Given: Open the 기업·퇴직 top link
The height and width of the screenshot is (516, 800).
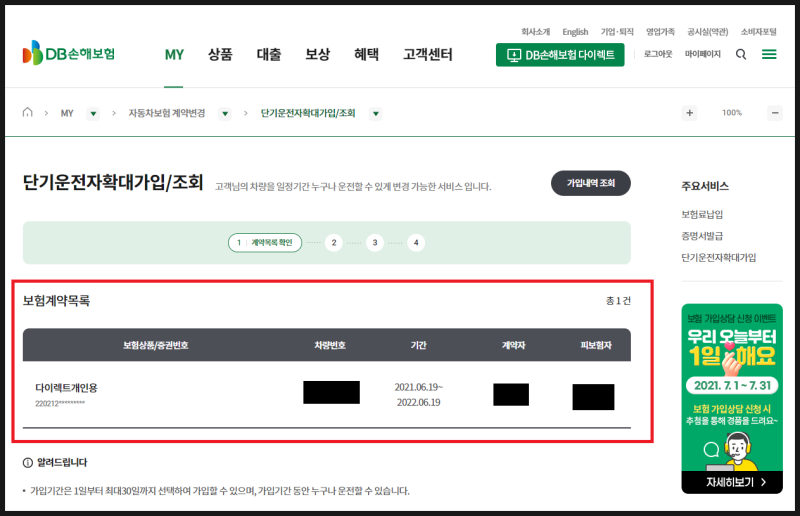Looking at the screenshot, I should tap(617, 32).
